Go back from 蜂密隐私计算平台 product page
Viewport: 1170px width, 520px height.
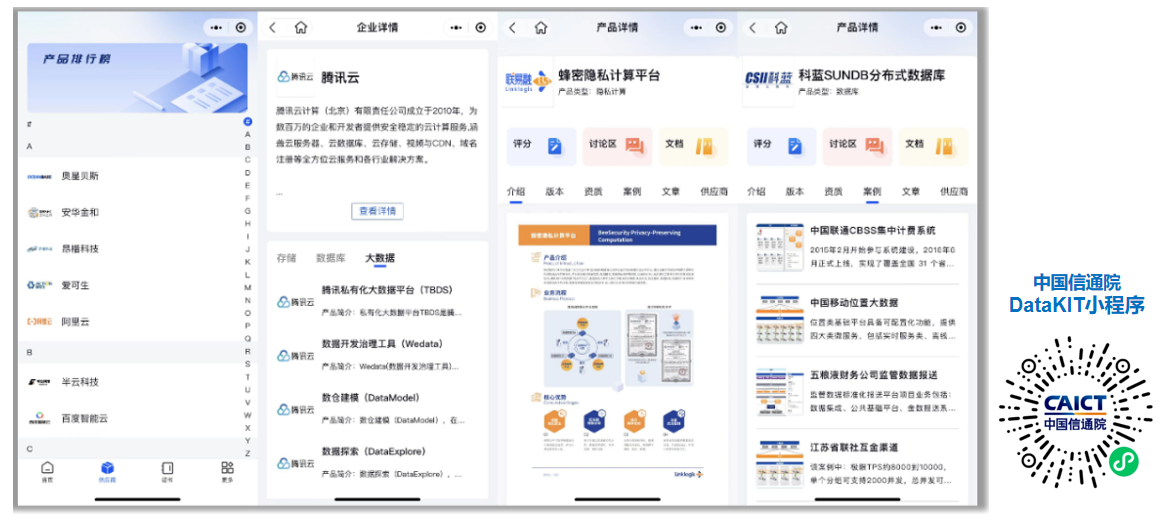pos(512,28)
